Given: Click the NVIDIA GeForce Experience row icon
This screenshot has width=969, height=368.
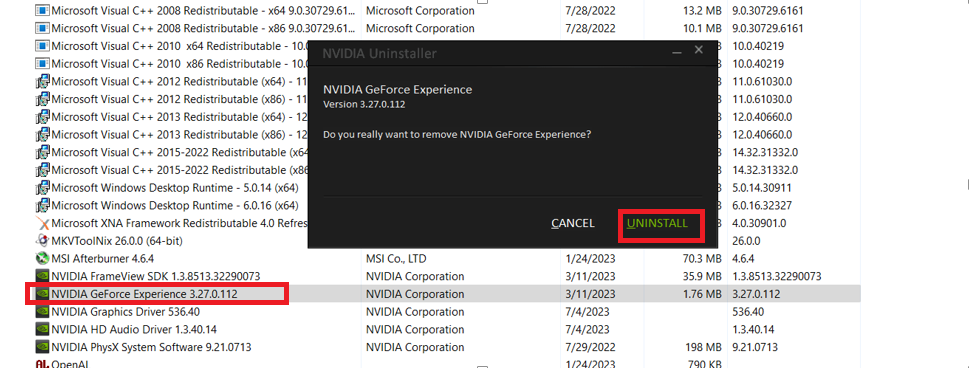Looking at the screenshot, I should coord(43,294).
